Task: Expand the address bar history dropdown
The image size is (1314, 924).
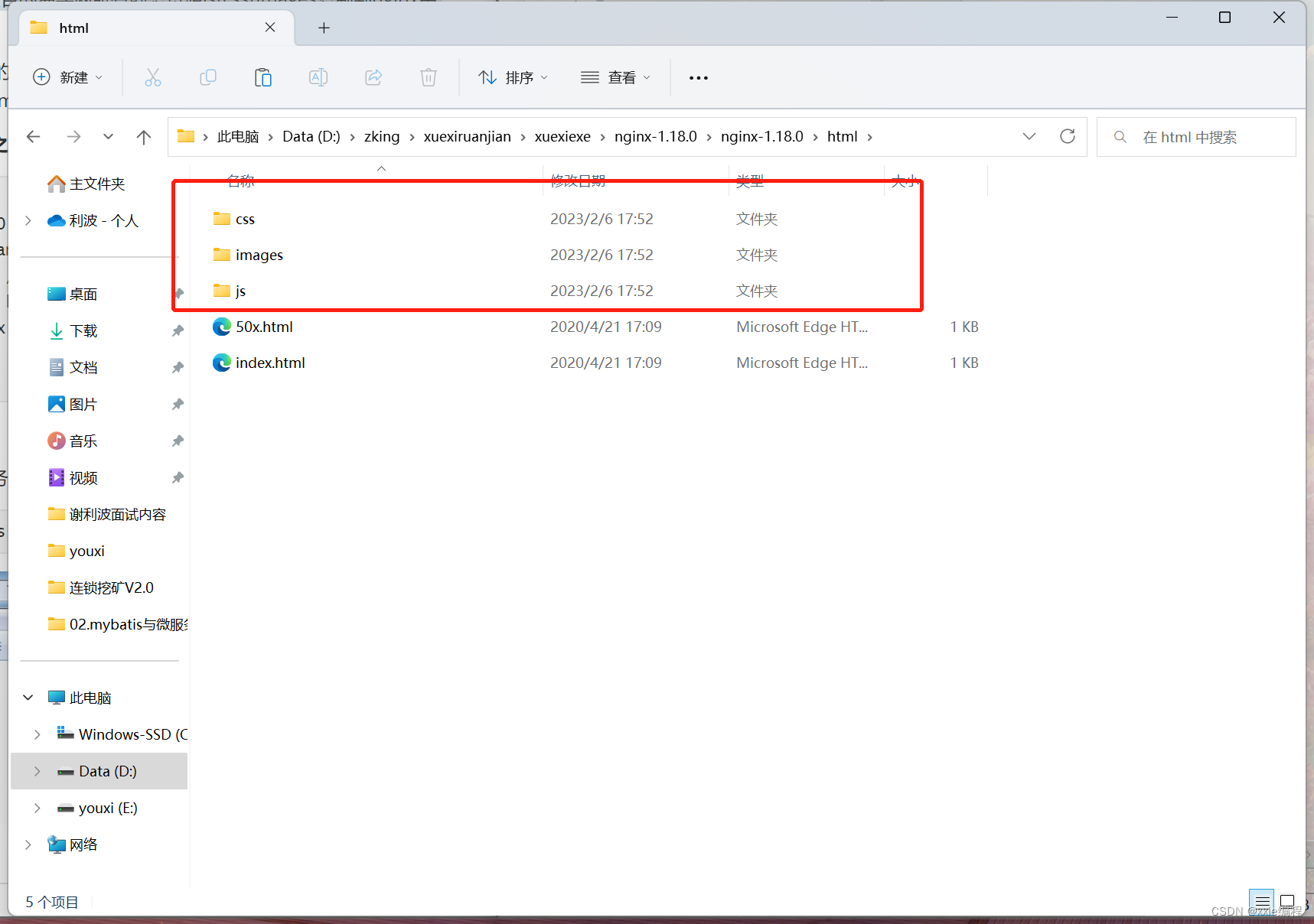Action: (1029, 136)
